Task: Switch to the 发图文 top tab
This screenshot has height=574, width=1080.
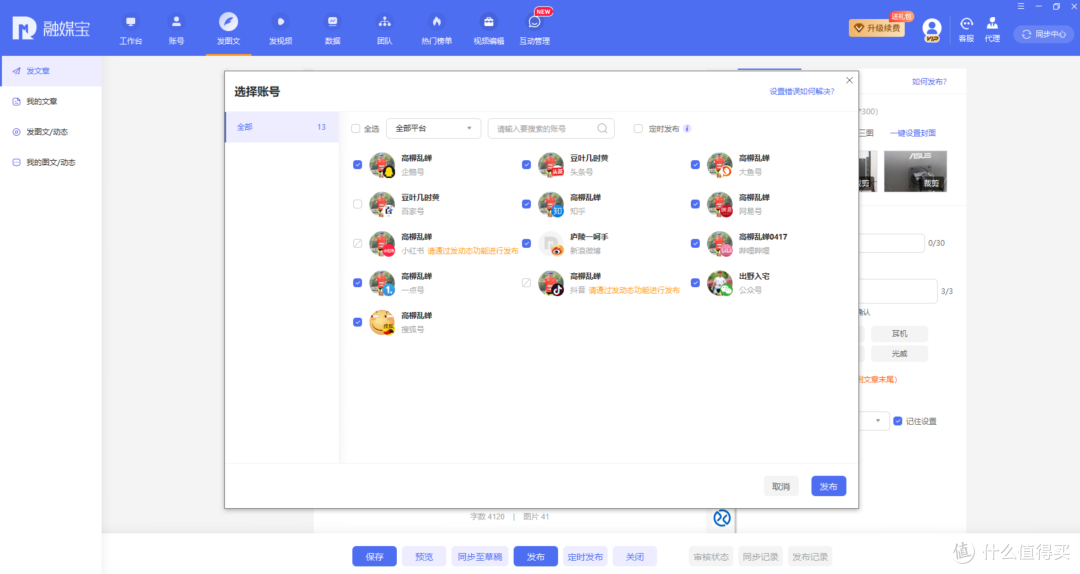Action: coord(228,30)
